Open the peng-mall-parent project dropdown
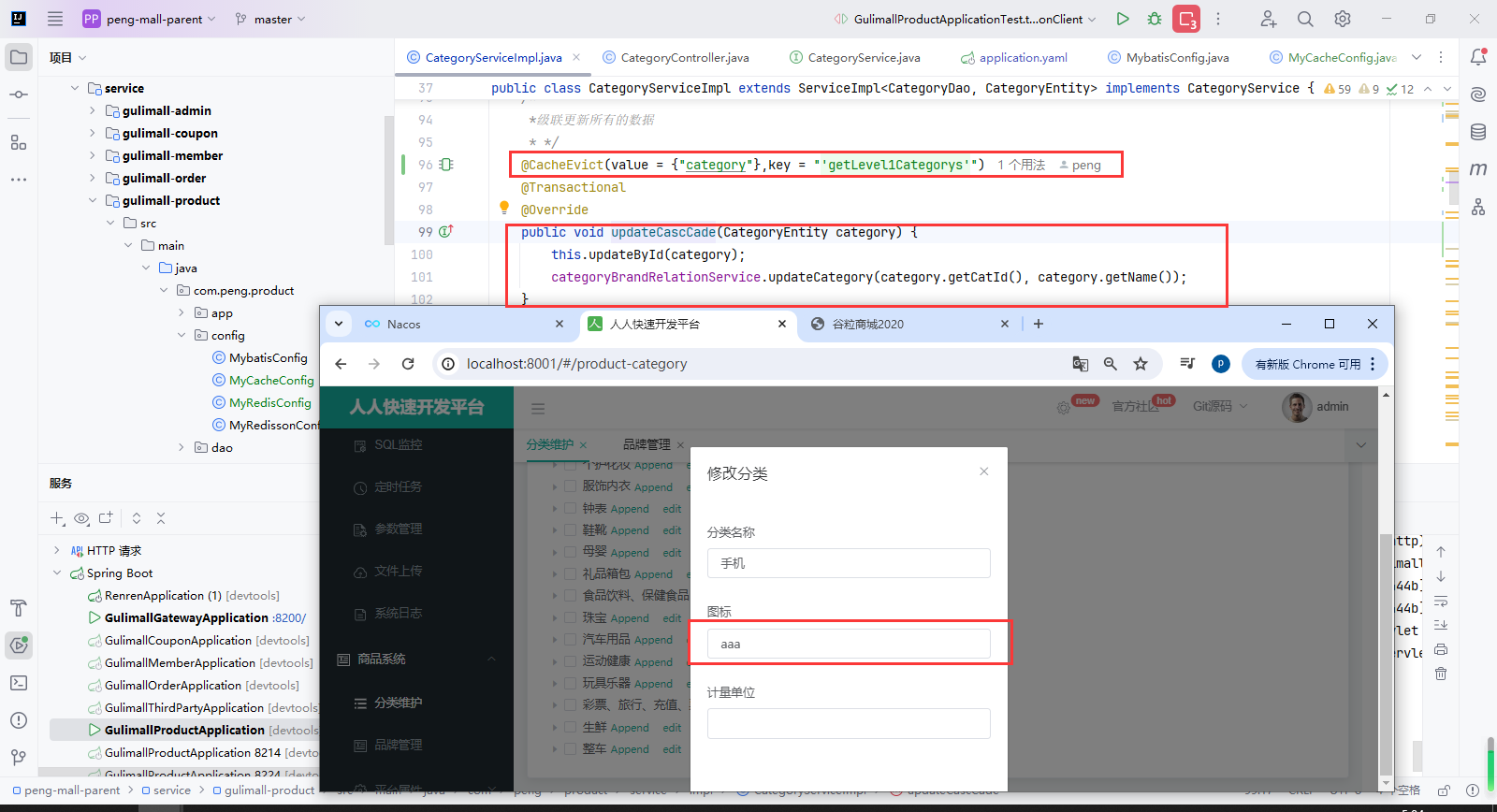The width and height of the screenshot is (1497, 812). pos(149,19)
